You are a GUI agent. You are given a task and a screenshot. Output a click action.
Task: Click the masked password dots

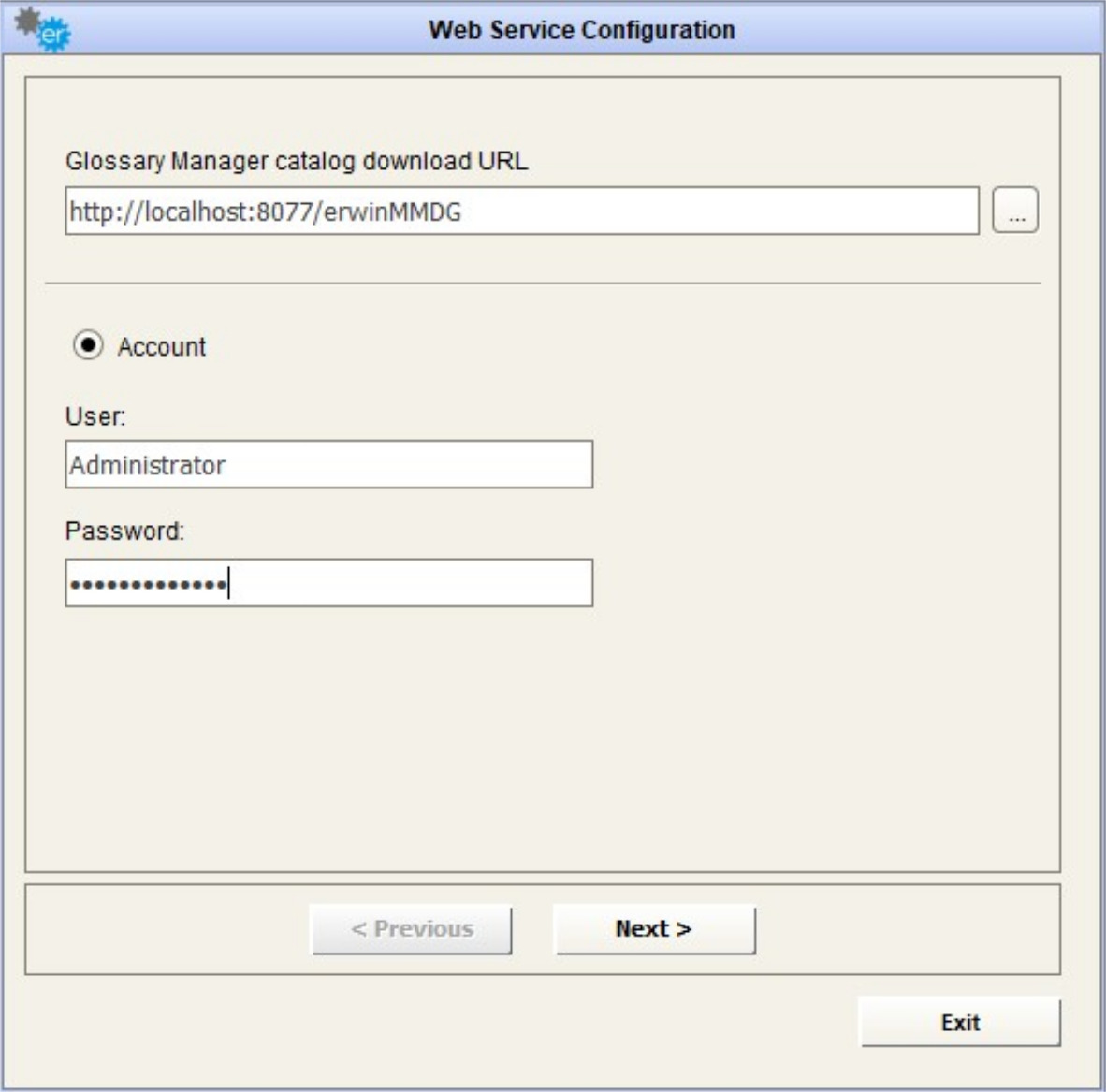coord(148,585)
